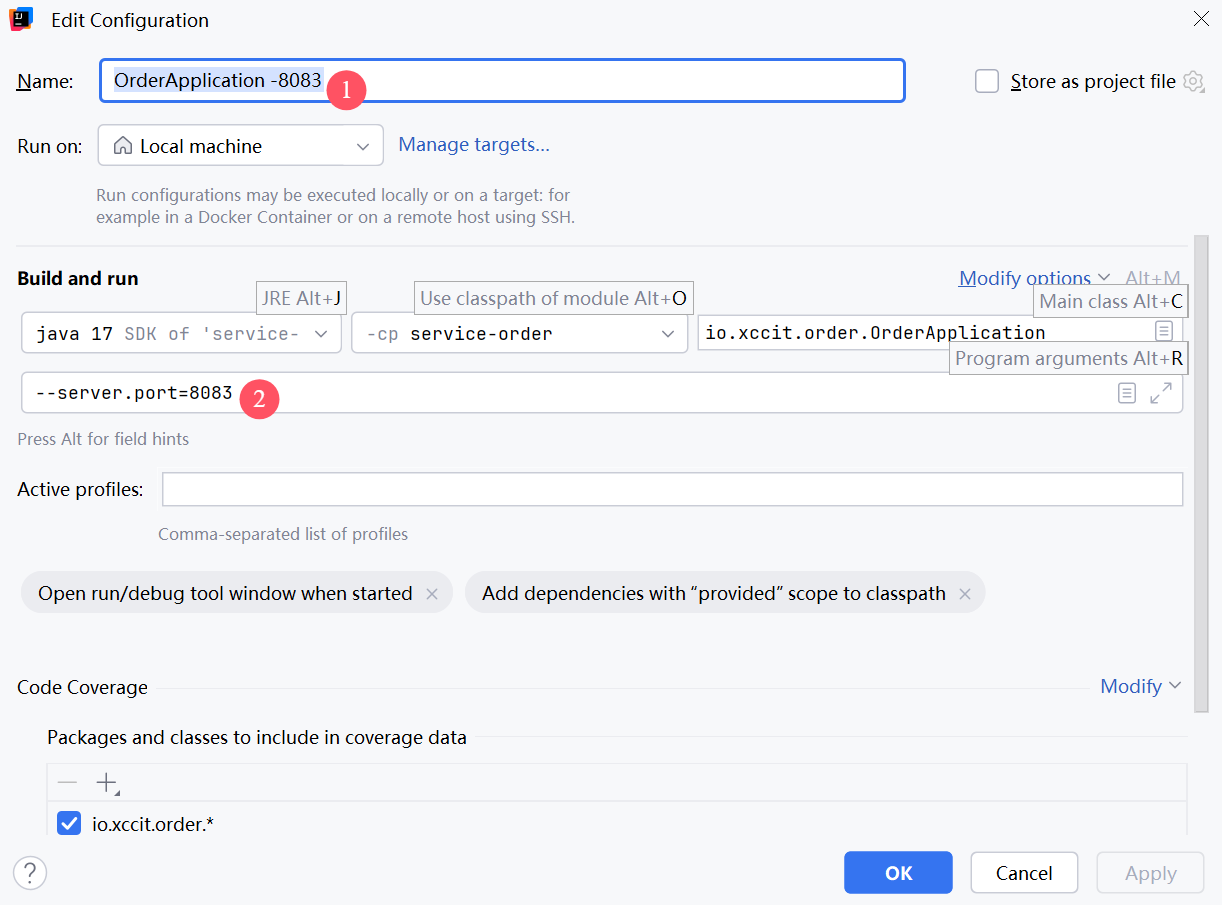This screenshot has width=1222, height=905.
Task: Remove the 'Add dependencies with provided scope' chip
Action: click(x=965, y=594)
